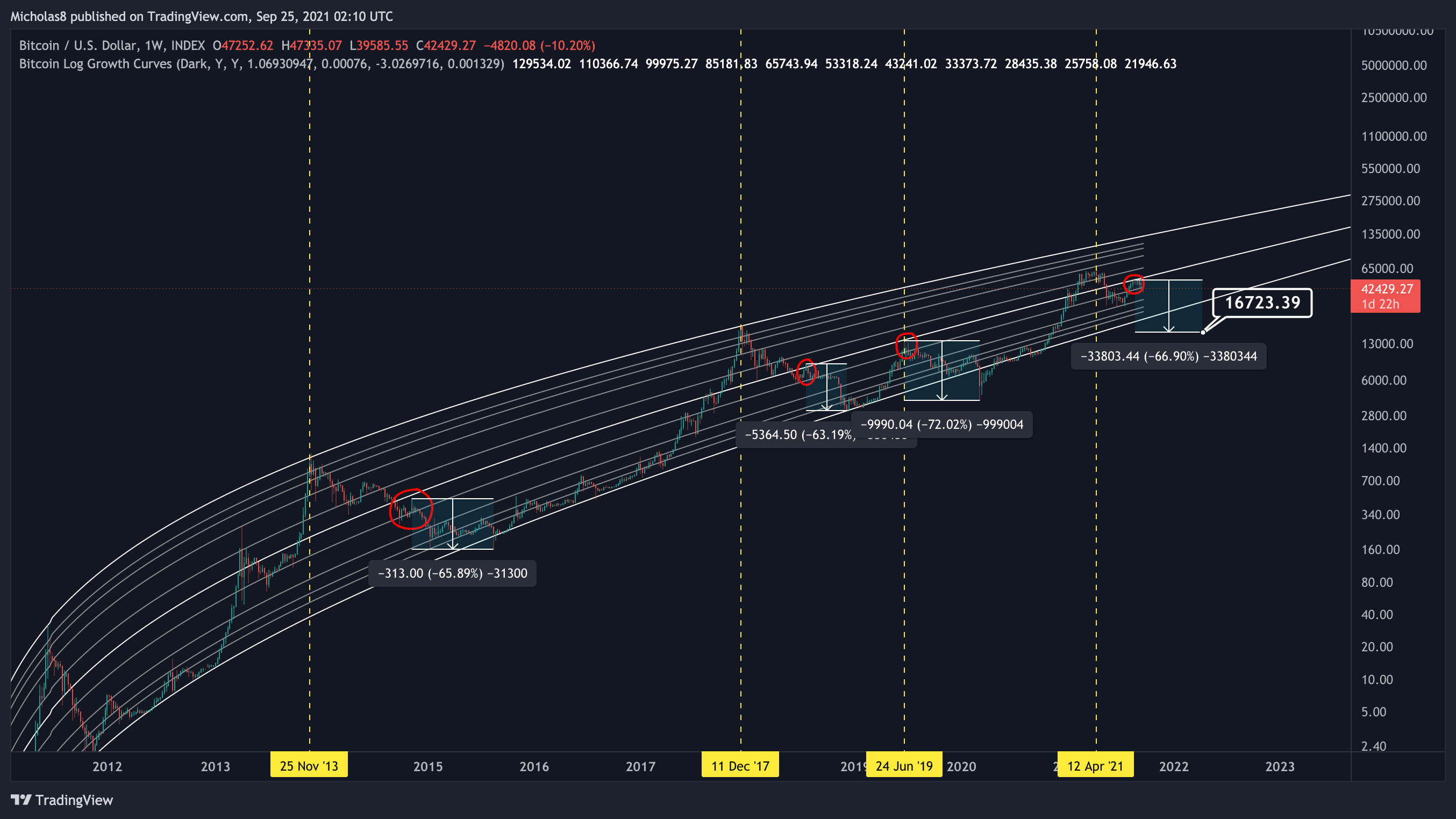Click the Micholas8 published on TradingView.com header
This screenshot has height=819, width=1456.
click(202, 16)
